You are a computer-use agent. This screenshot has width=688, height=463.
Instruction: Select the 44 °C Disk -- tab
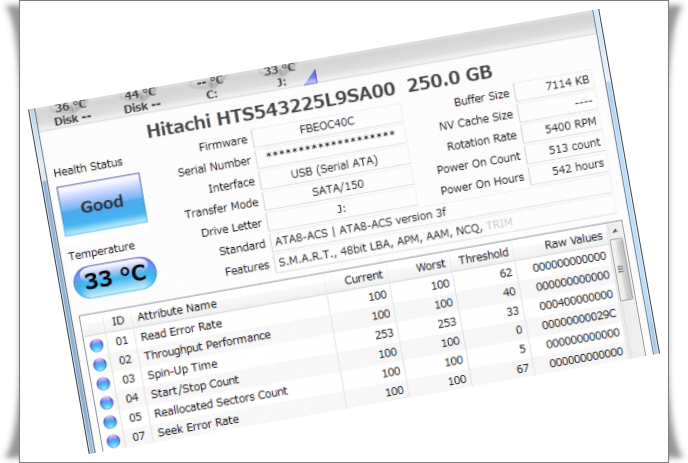coord(141,100)
